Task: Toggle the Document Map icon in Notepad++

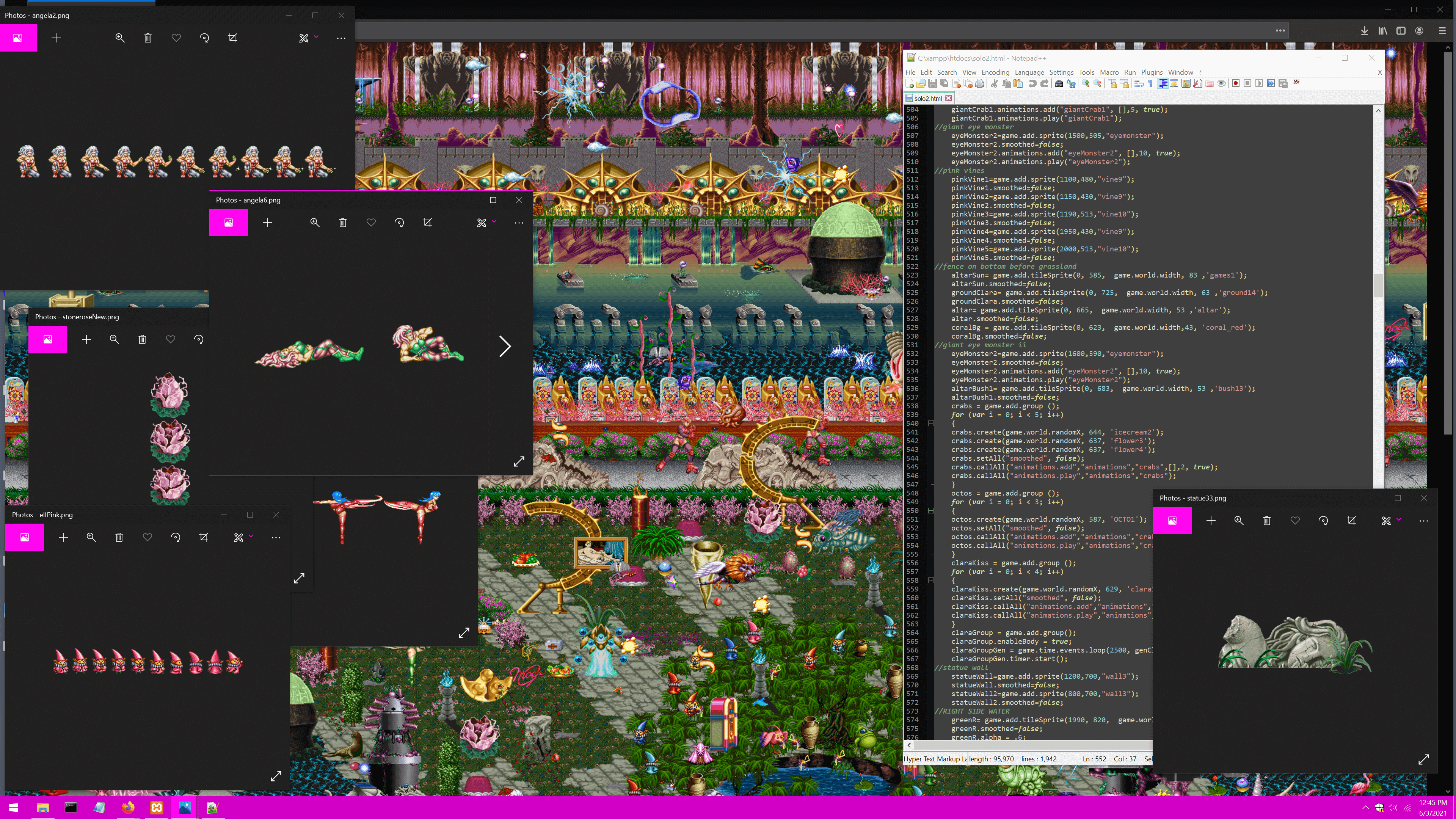Action: 1186,84
